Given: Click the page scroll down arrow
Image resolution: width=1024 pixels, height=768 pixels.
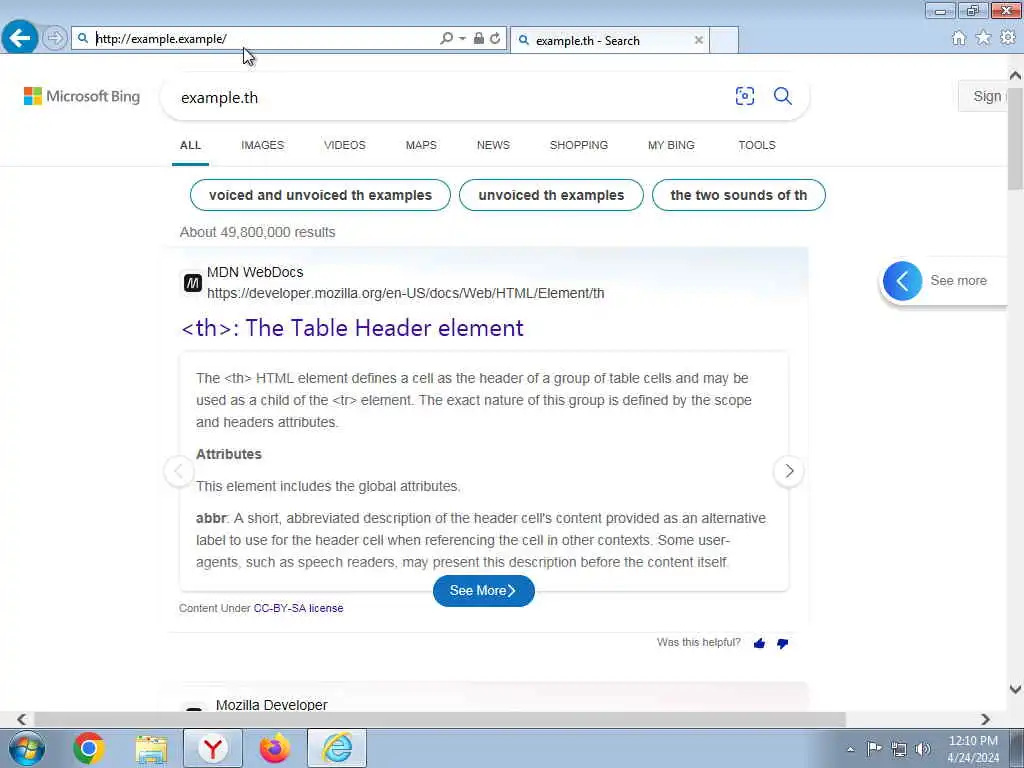Looking at the screenshot, I should (1015, 688).
